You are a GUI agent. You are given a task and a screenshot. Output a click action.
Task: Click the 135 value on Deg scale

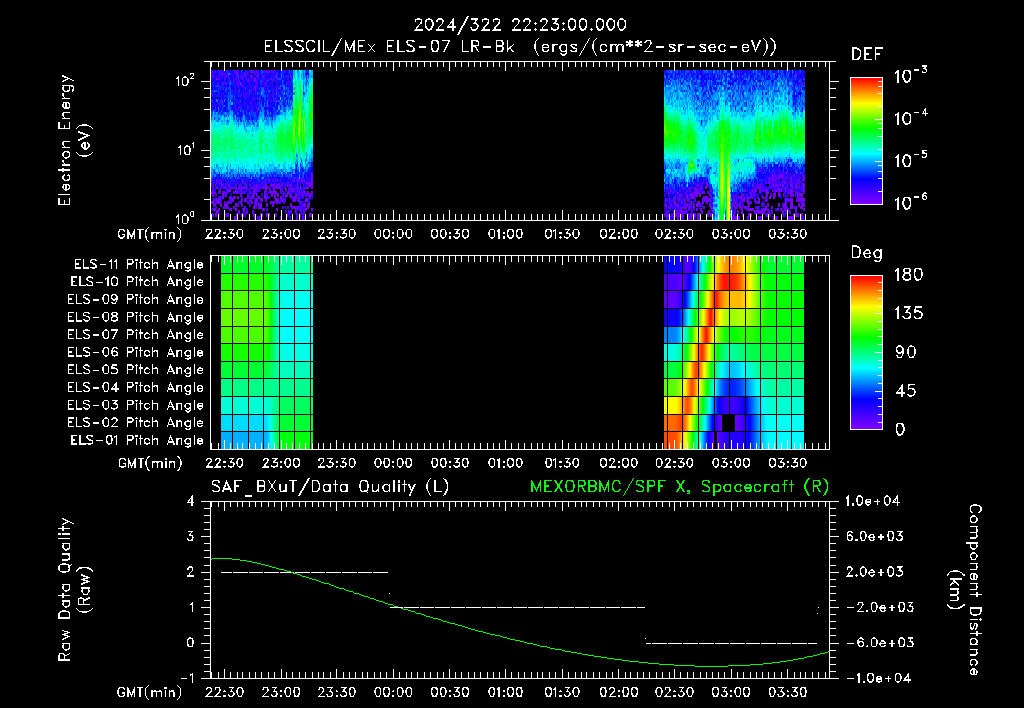(908, 314)
